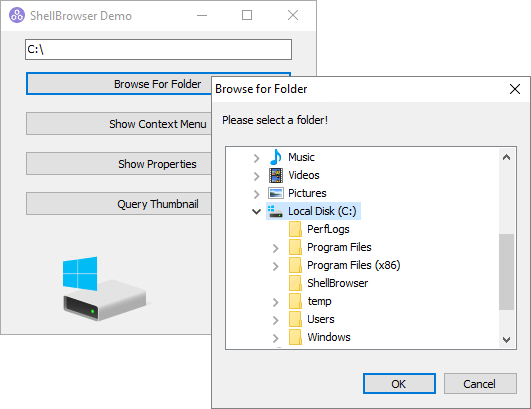Collapse the Local Disk (C:) node

point(257,212)
